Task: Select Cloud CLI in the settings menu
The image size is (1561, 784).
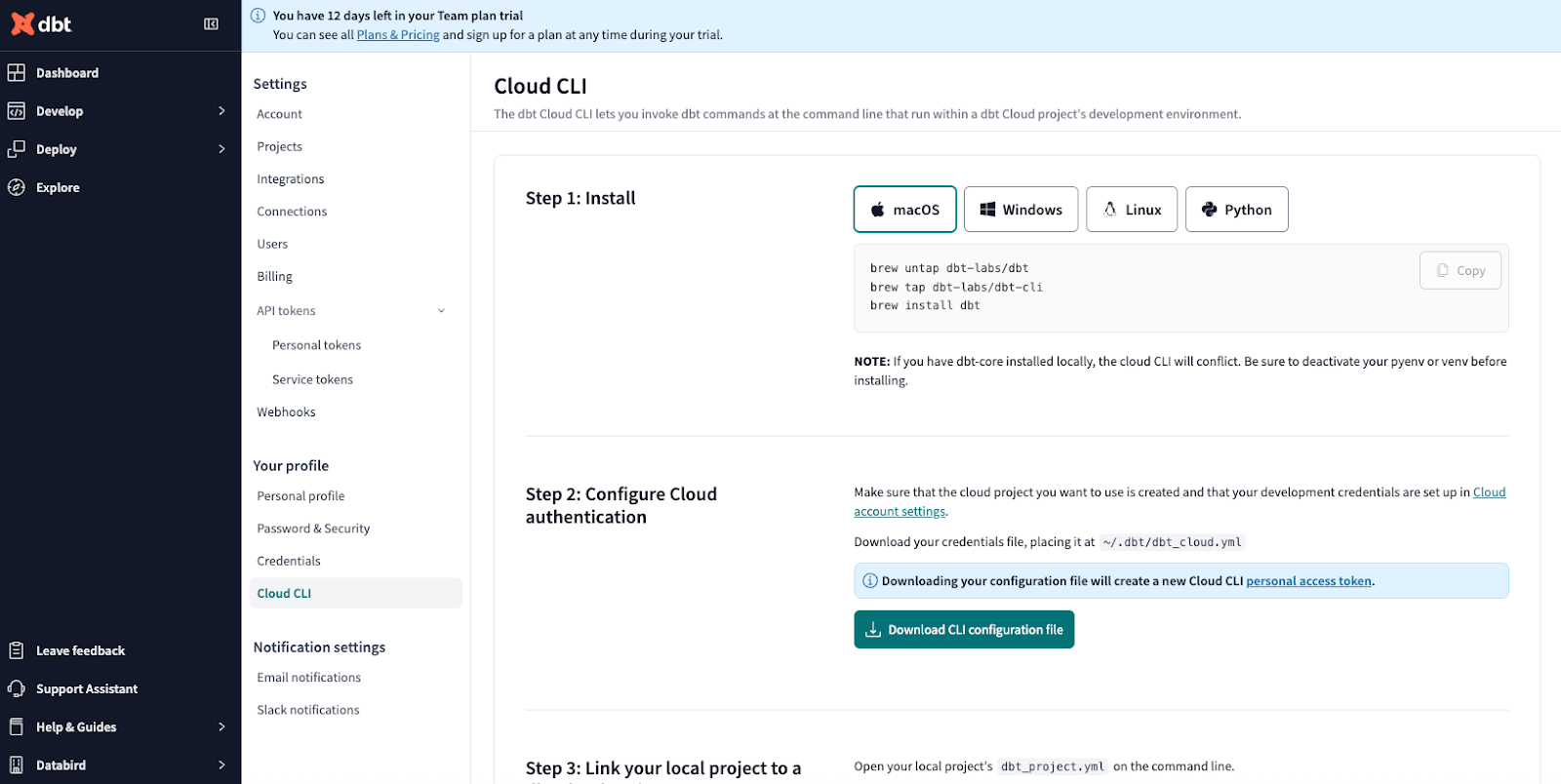Action: [355, 593]
